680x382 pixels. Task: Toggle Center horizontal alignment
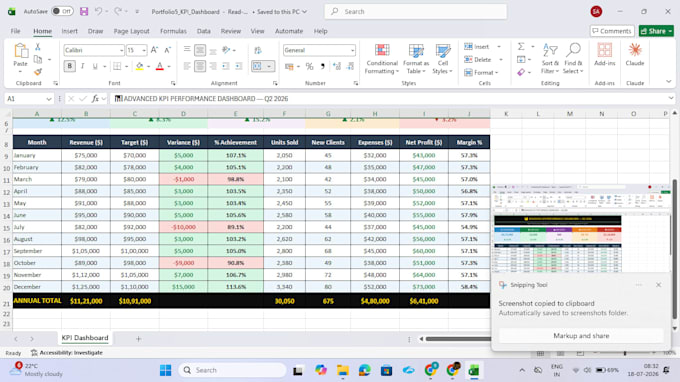tap(200, 66)
